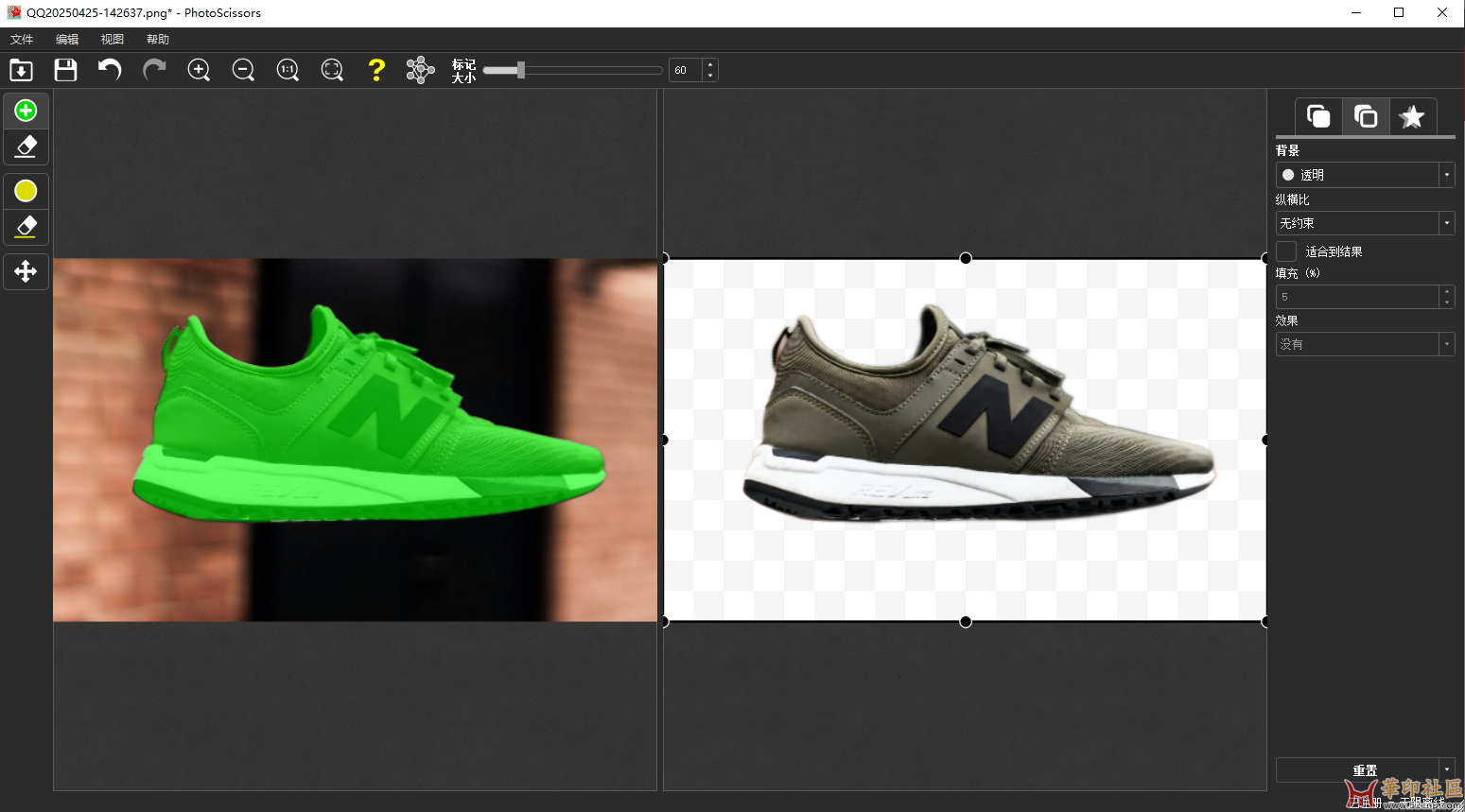Click the top-left corner crop handle

pyautogui.click(x=665, y=258)
